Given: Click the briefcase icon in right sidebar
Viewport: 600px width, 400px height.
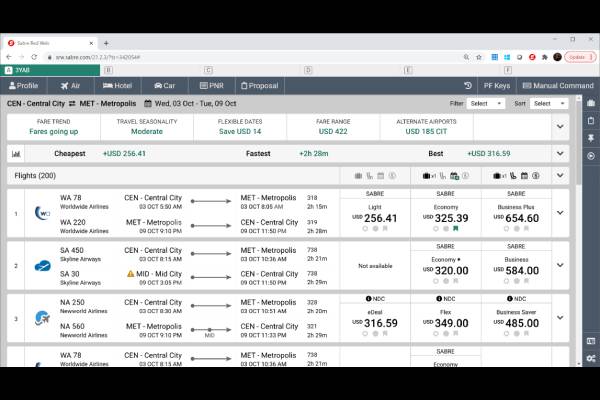Looking at the screenshot, I should (591, 103).
